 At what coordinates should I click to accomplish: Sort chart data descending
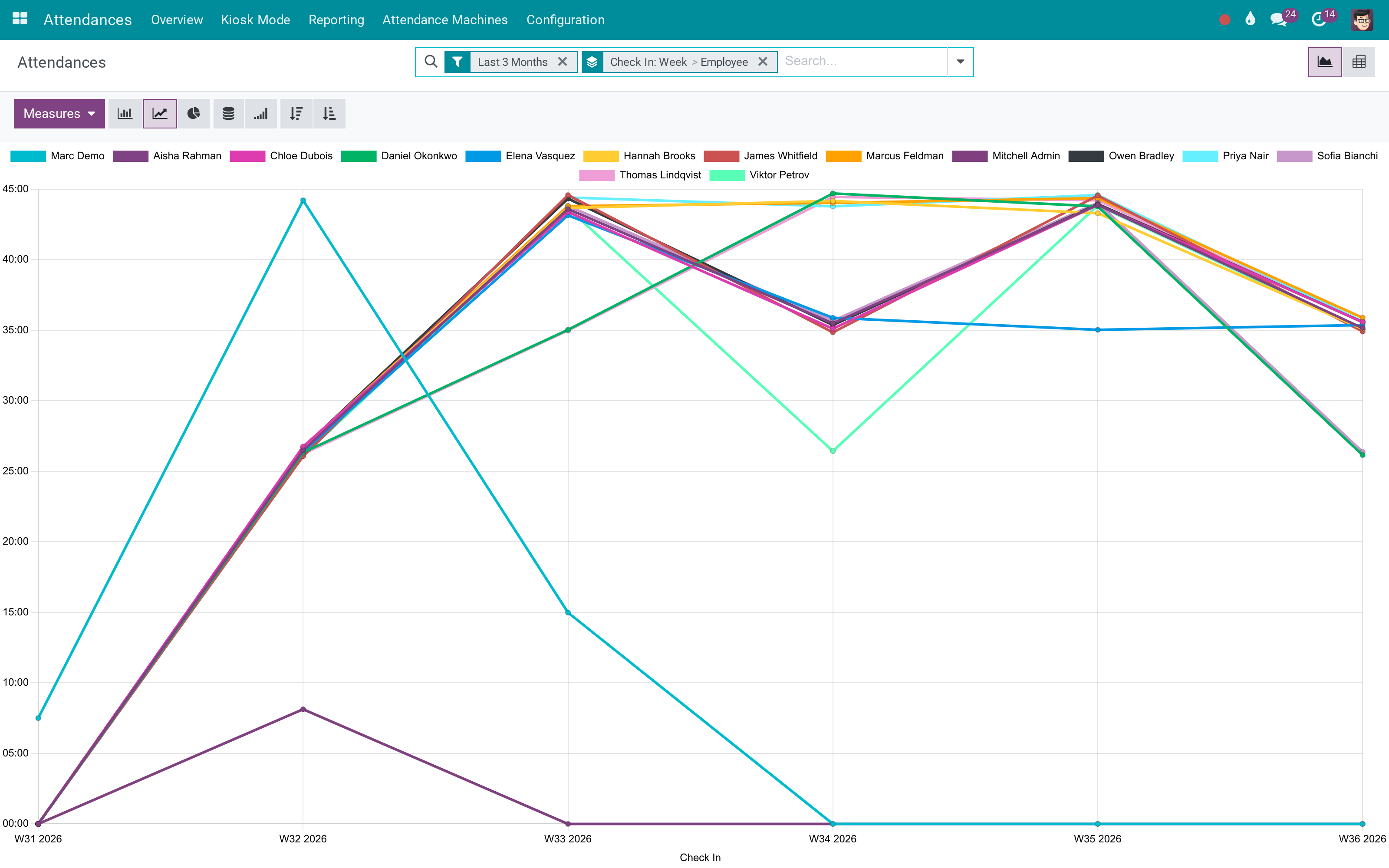click(296, 114)
